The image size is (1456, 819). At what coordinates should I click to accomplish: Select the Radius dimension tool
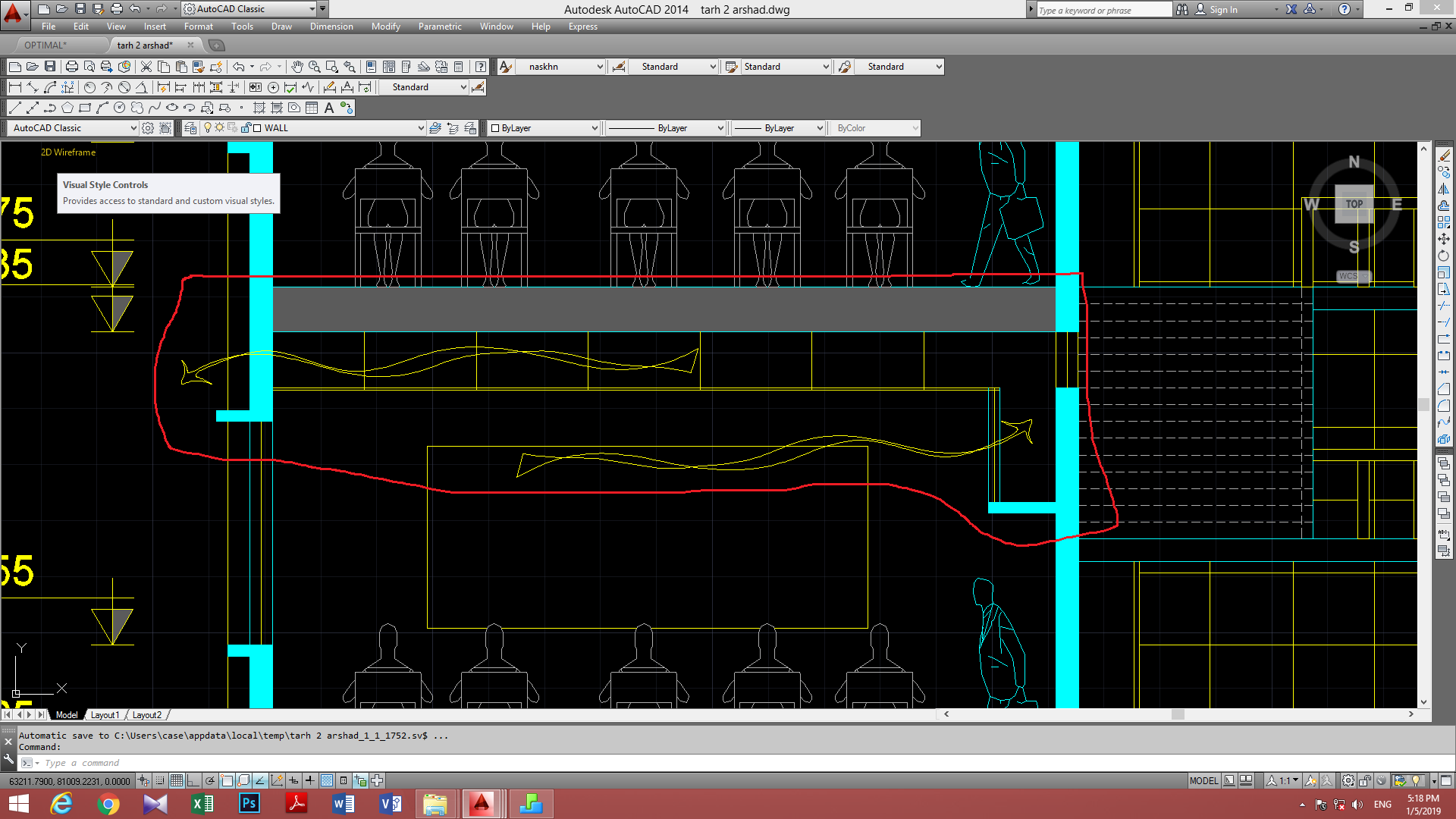pyautogui.click(x=89, y=87)
